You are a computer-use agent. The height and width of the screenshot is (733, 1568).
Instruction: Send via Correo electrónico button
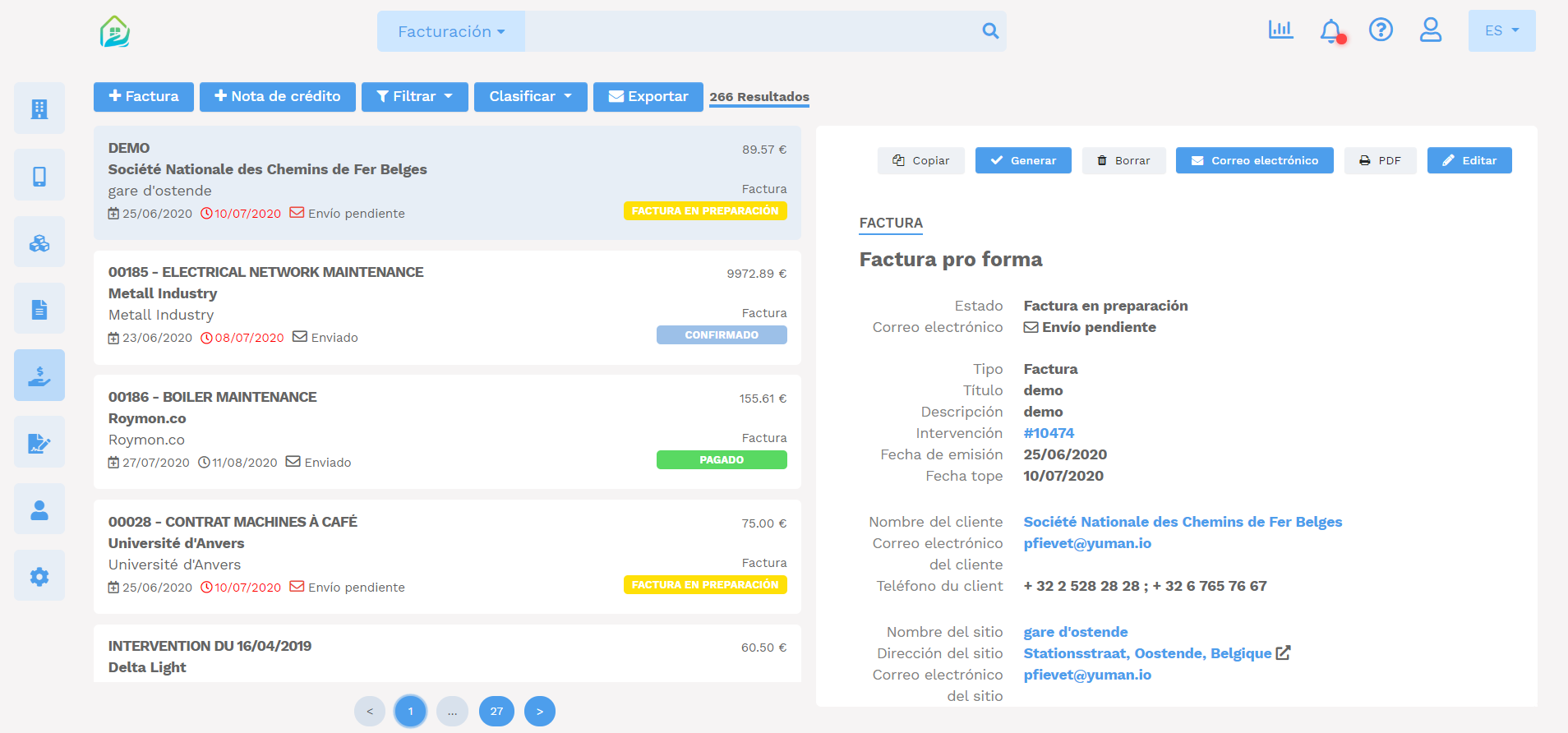click(x=1255, y=160)
